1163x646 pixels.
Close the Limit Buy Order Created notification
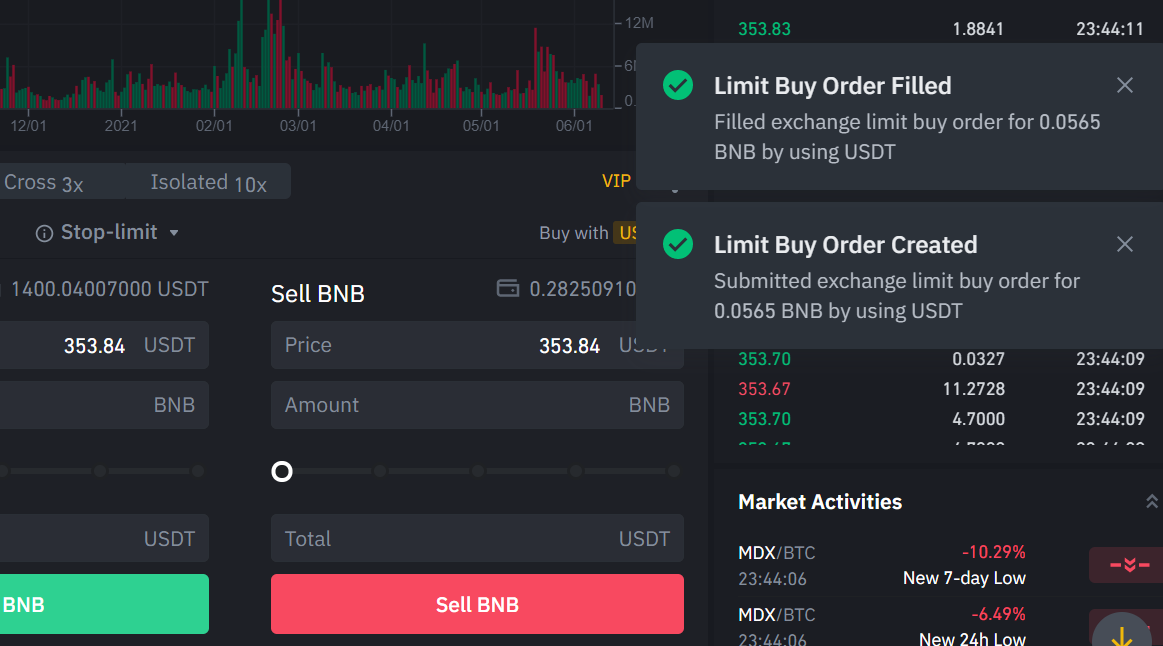pyautogui.click(x=1125, y=244)
